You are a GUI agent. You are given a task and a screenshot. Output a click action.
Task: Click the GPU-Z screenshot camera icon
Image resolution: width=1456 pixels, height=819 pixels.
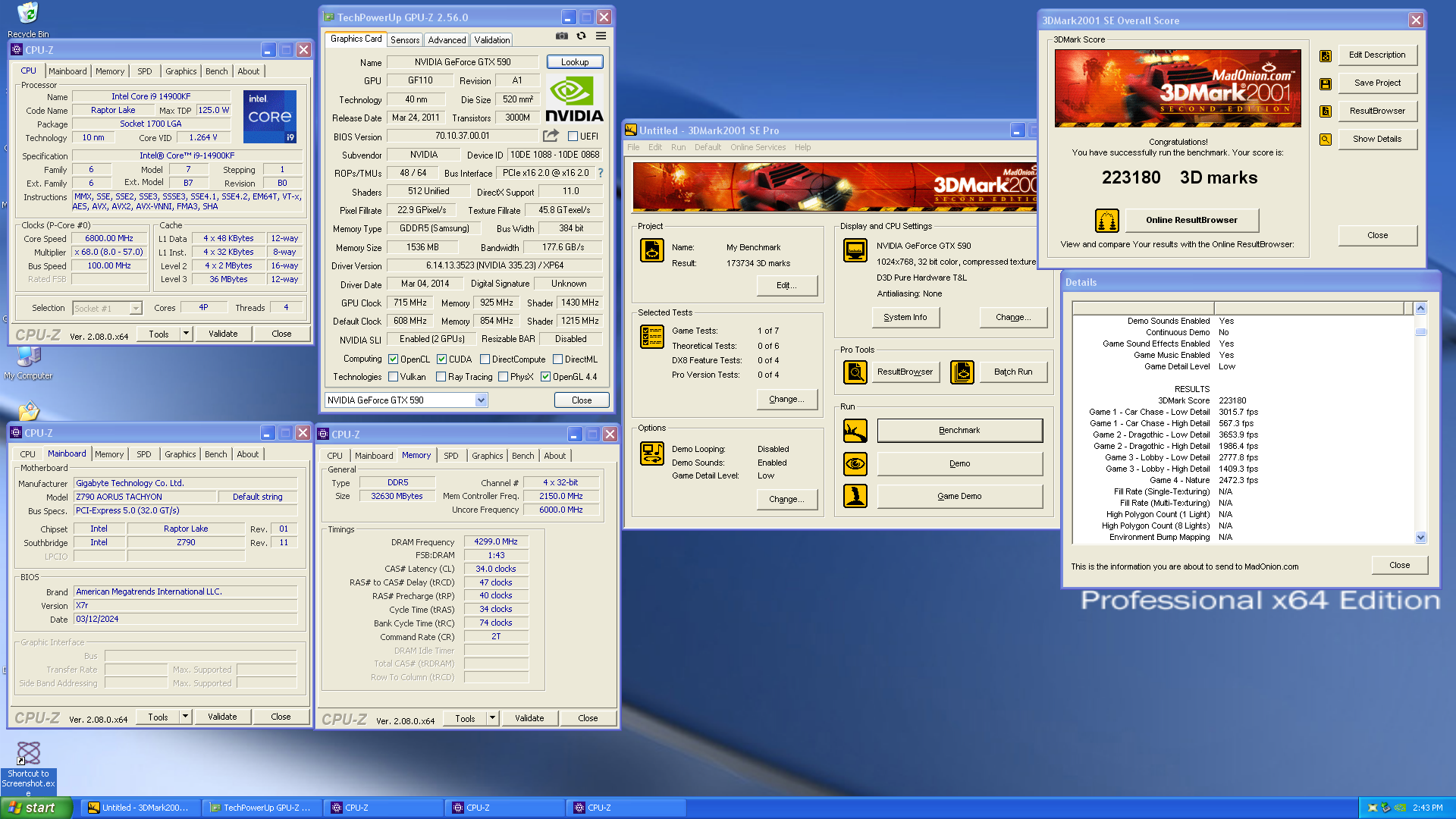tap(561, 36)
